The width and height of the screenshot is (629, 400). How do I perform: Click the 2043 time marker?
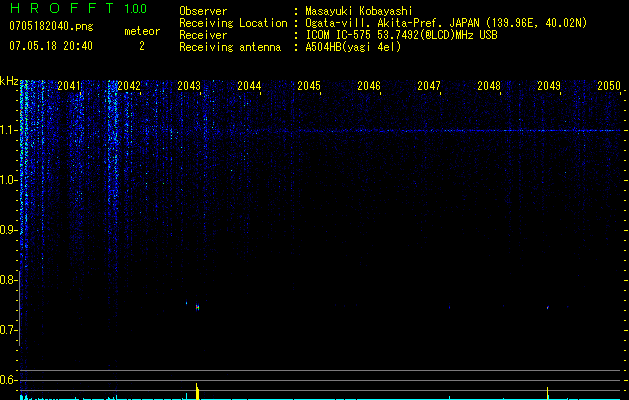coord(189,86)
